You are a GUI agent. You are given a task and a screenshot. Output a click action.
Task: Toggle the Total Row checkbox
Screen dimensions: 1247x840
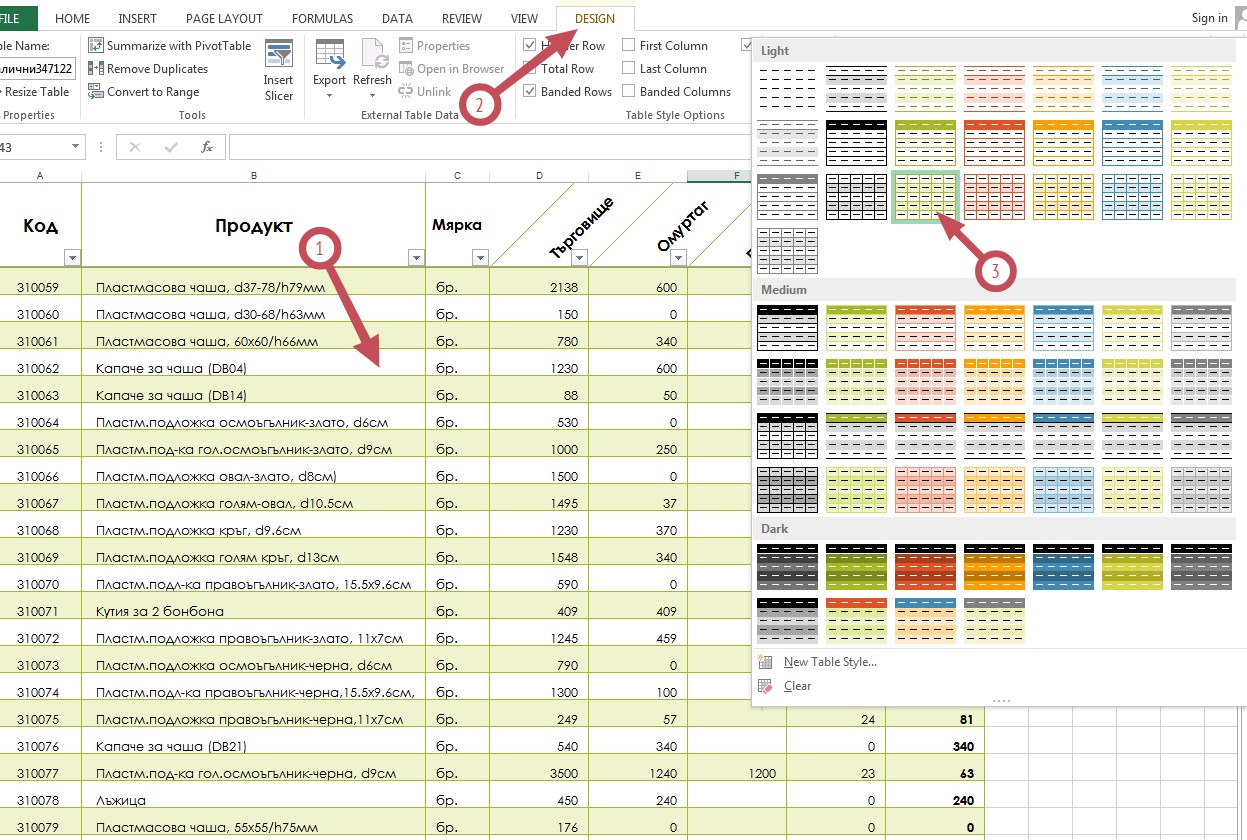click(x=529, y=68)
